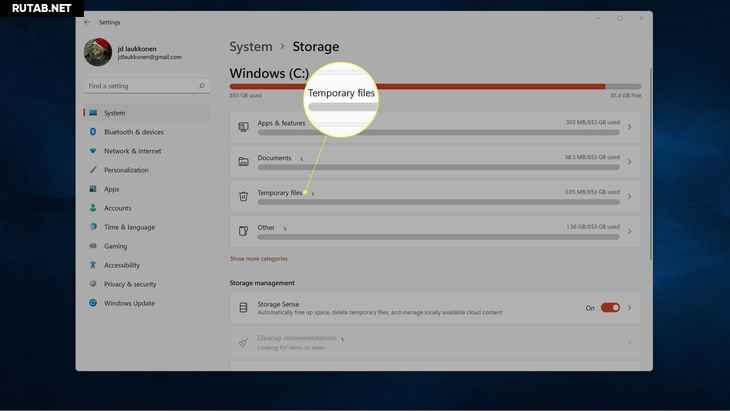Click the back arrow in Settings
The width and height of the screenshot is (730, 411).
88,22
